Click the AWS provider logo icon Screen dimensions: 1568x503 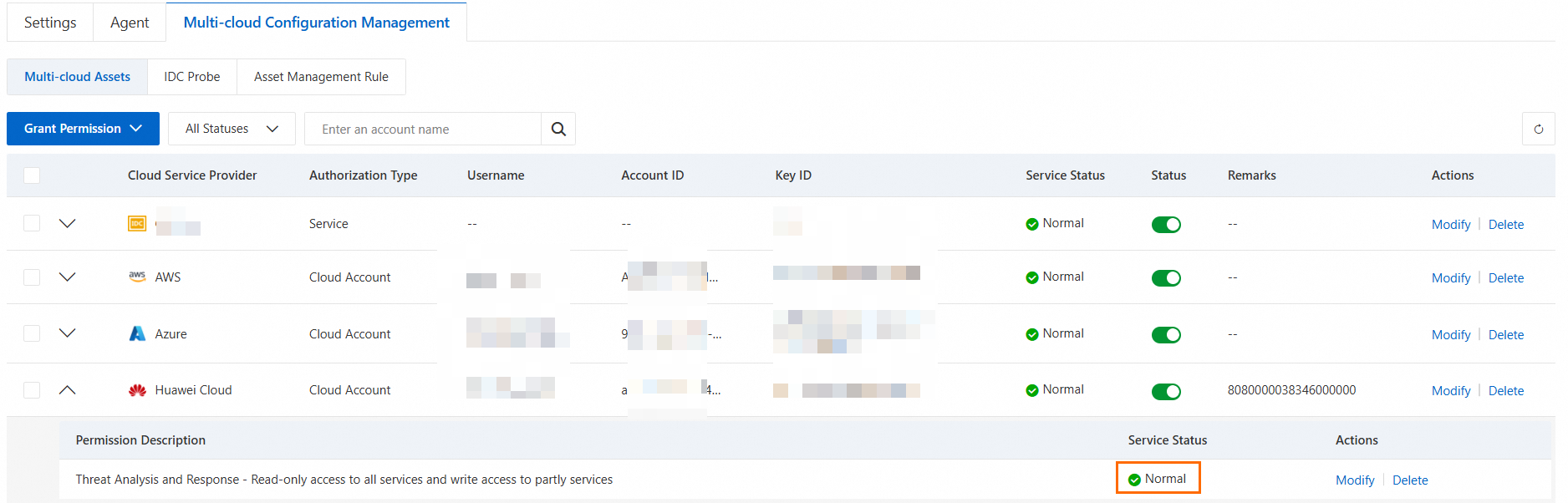[x=137, y=277]
